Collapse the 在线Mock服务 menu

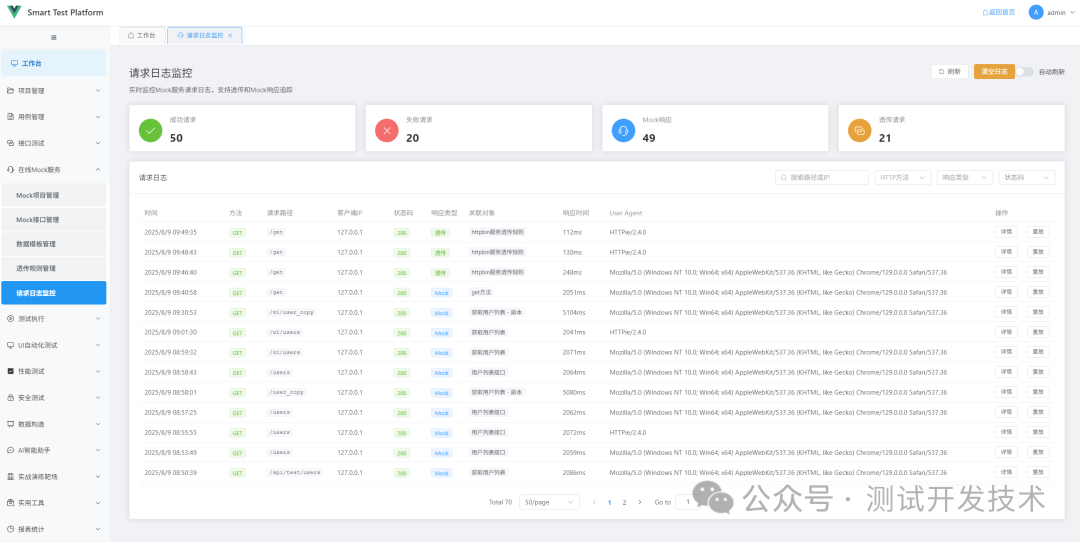click(x=98, y=169)
